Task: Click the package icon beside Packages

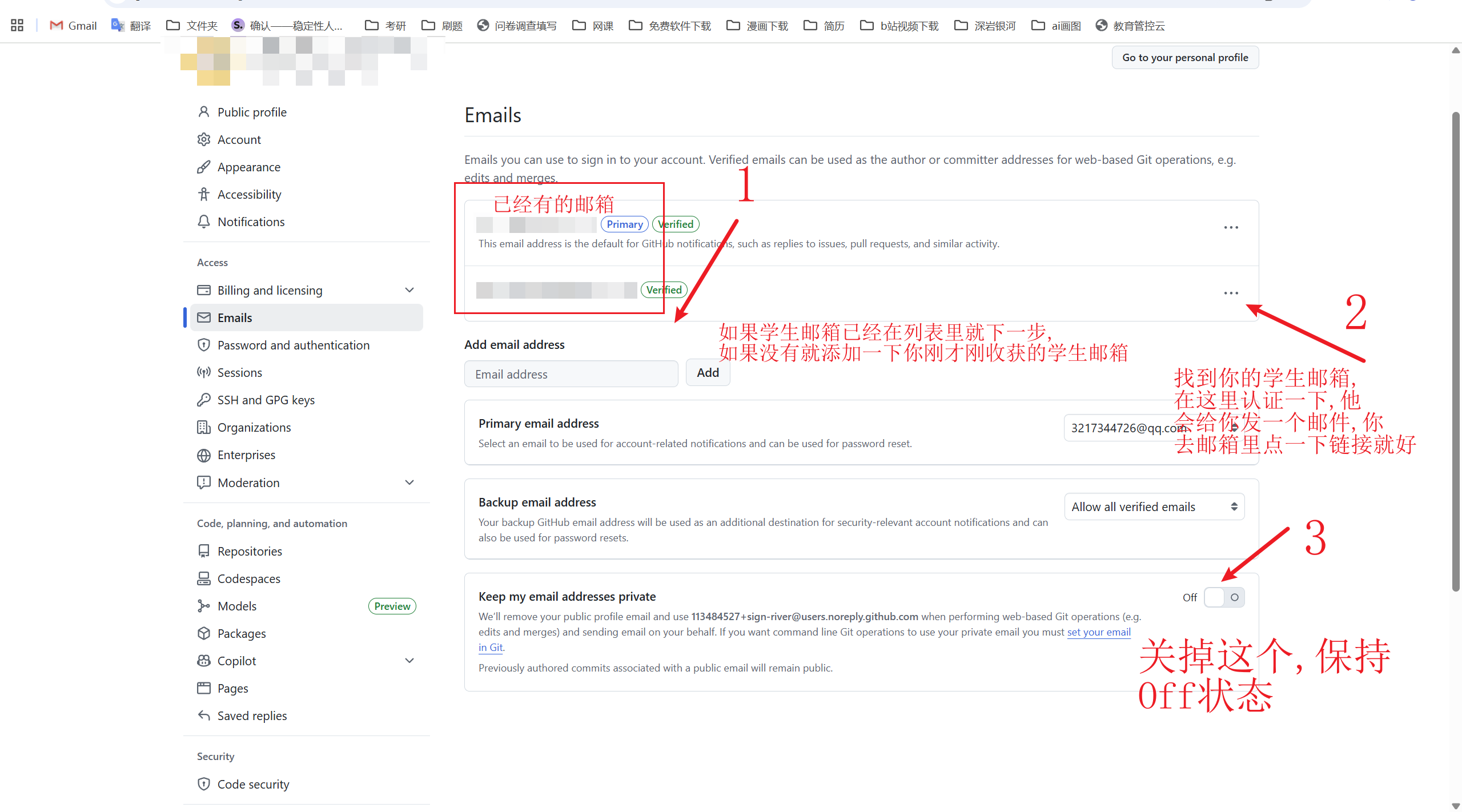Action: [203, 633]
